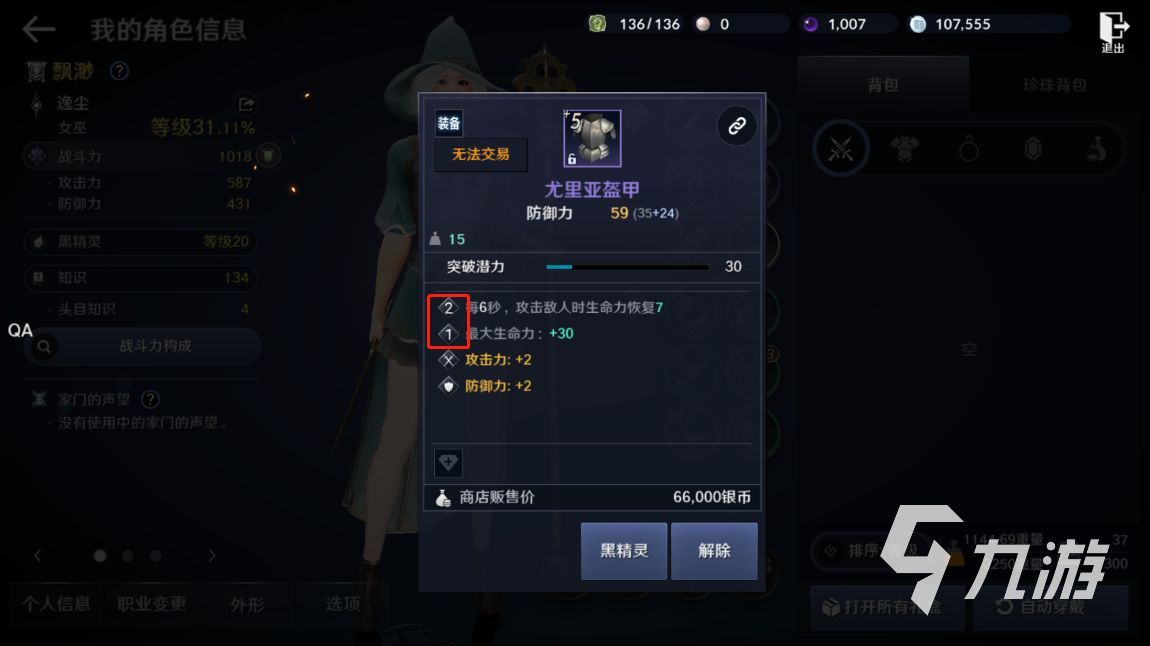The height and width of the screenshot is (646, 1150).
Task: Select the armor category filter icon
Action: tap(904, 150)
